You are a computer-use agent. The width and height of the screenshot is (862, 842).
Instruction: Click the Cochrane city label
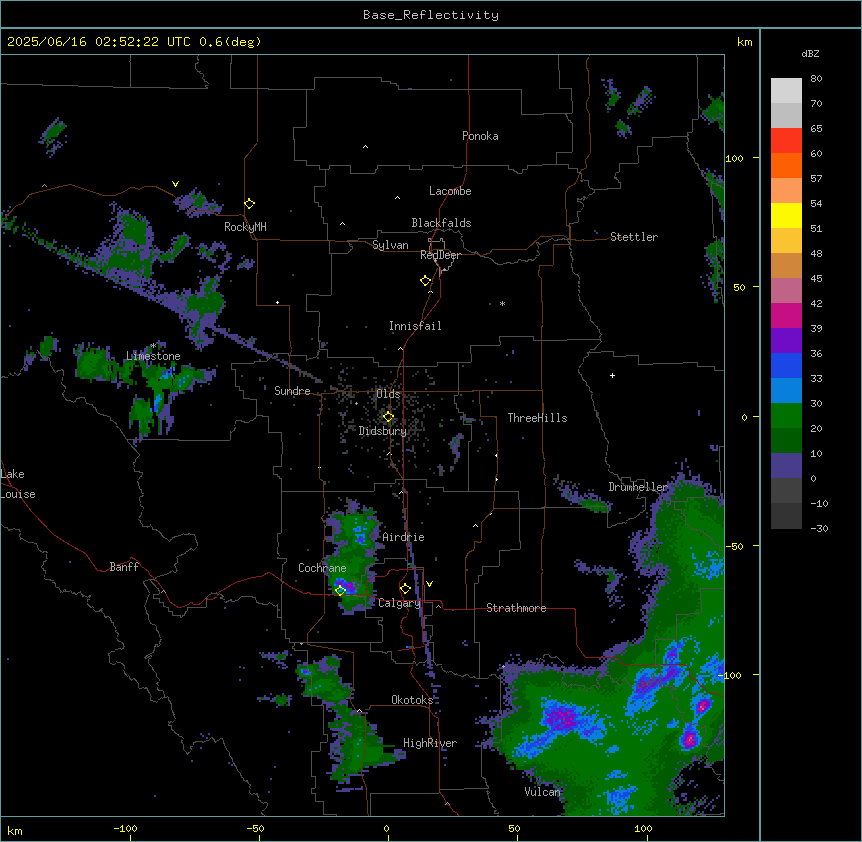[x=322, y=568]
